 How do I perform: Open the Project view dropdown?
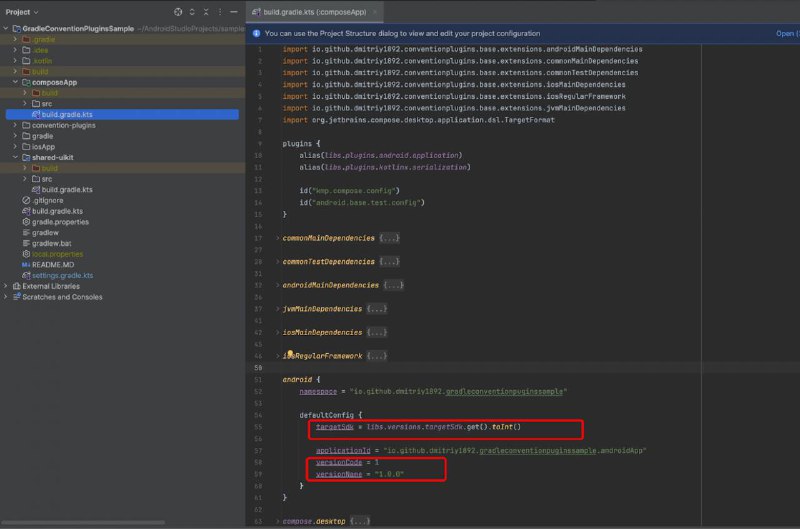point(22,12)
